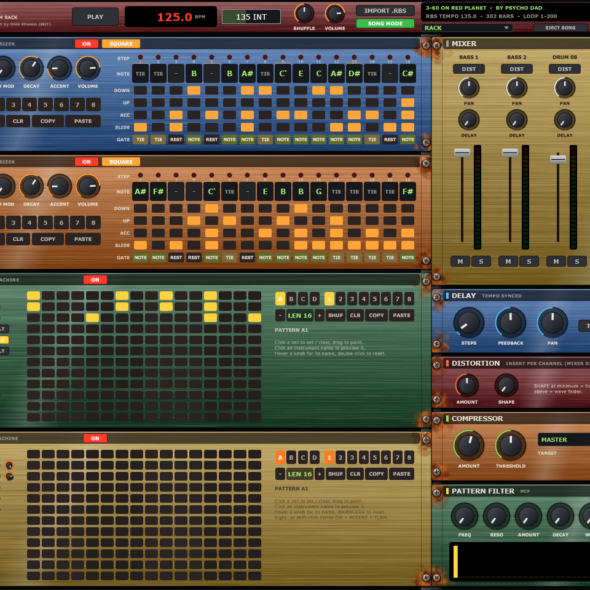Click CLR in yellow drum machine

(x=355, y=474)
